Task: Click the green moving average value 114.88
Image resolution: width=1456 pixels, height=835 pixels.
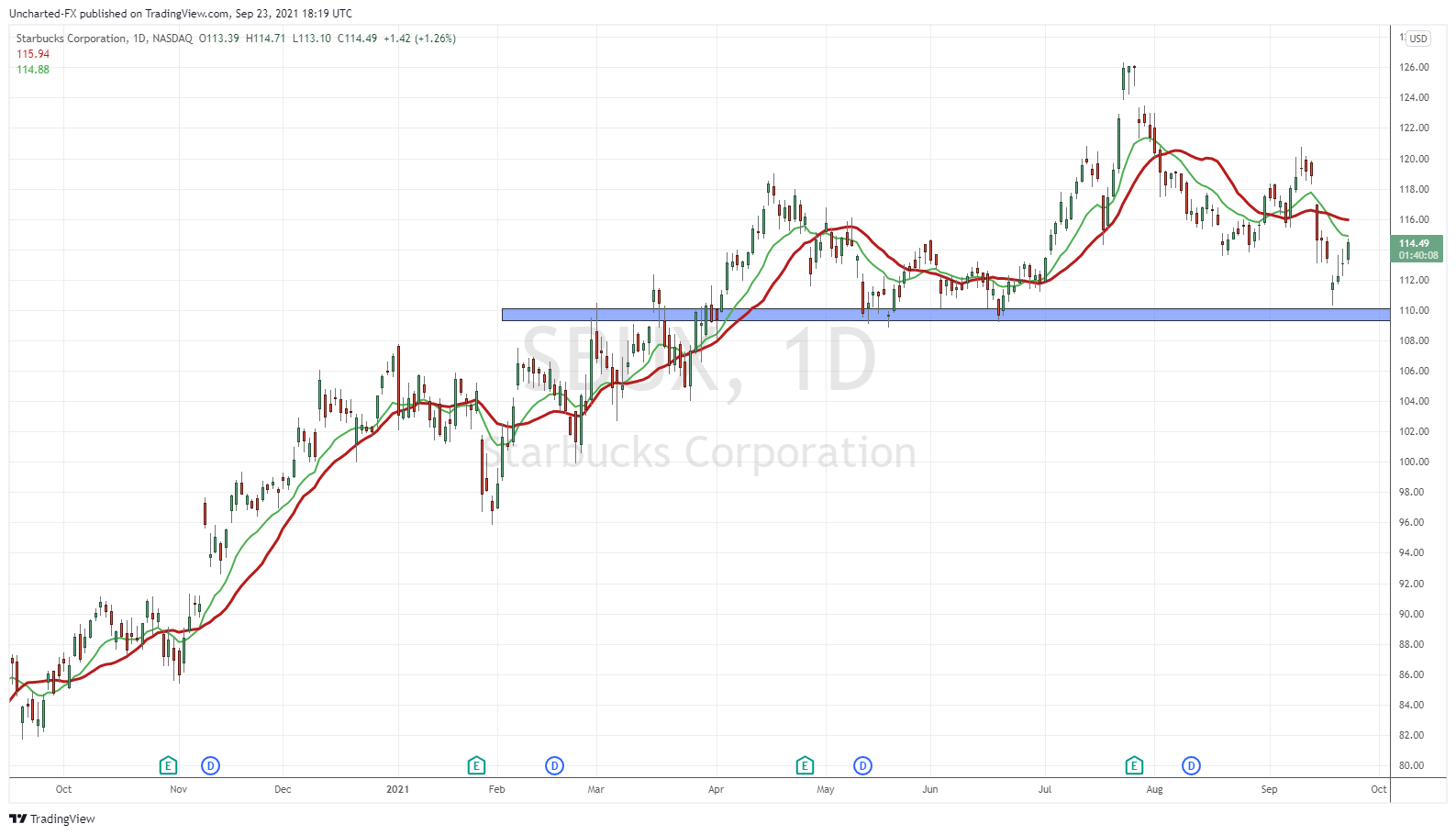Action: click(x=33, y=70)
